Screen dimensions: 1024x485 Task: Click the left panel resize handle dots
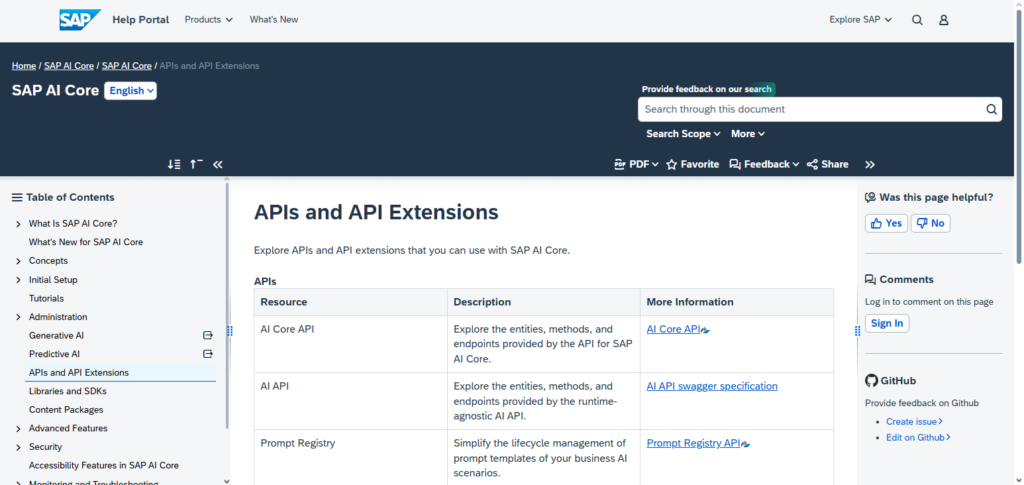tap(230, 331)
